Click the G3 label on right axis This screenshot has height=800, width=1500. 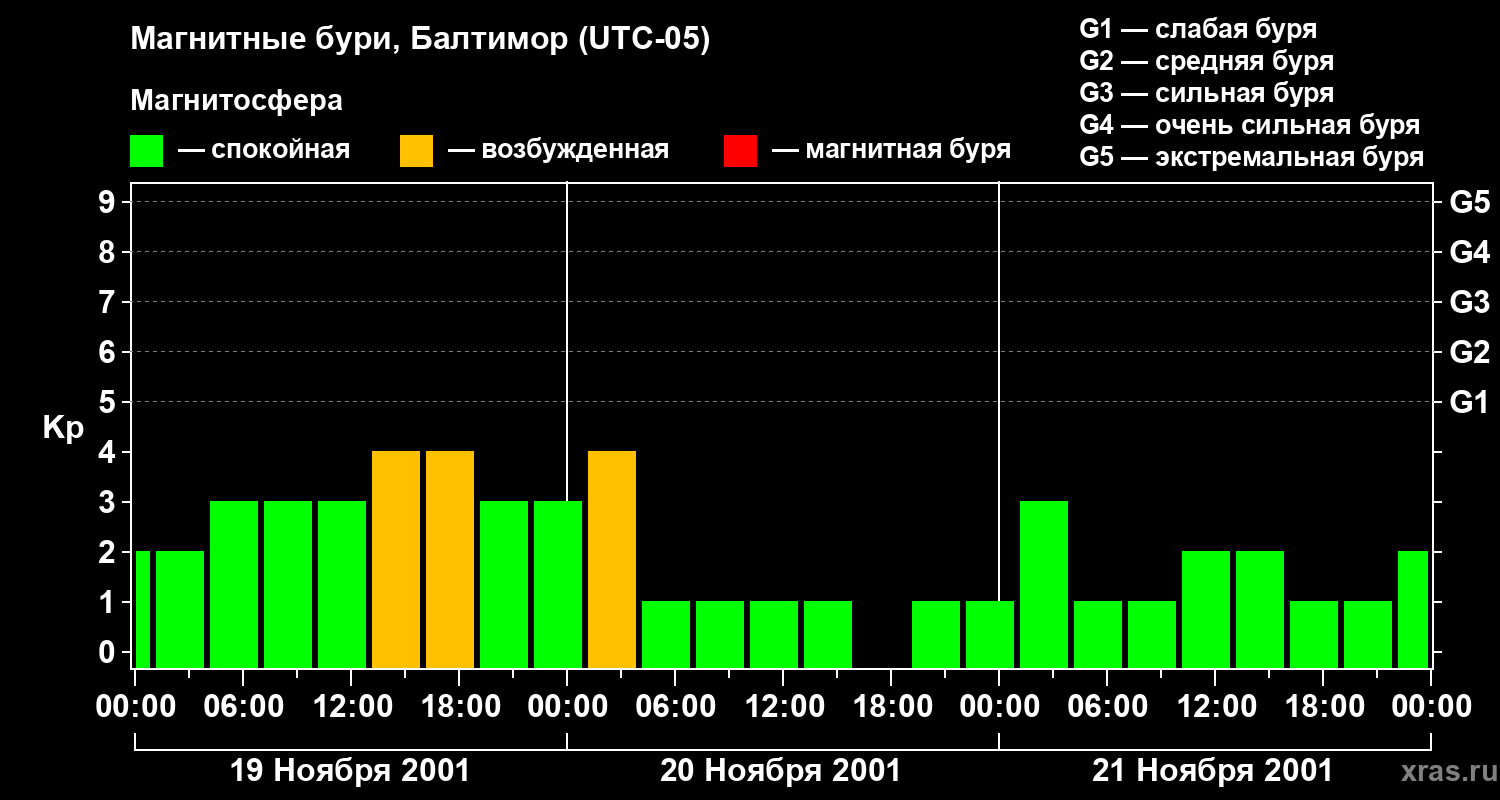tap(1469, 302)
